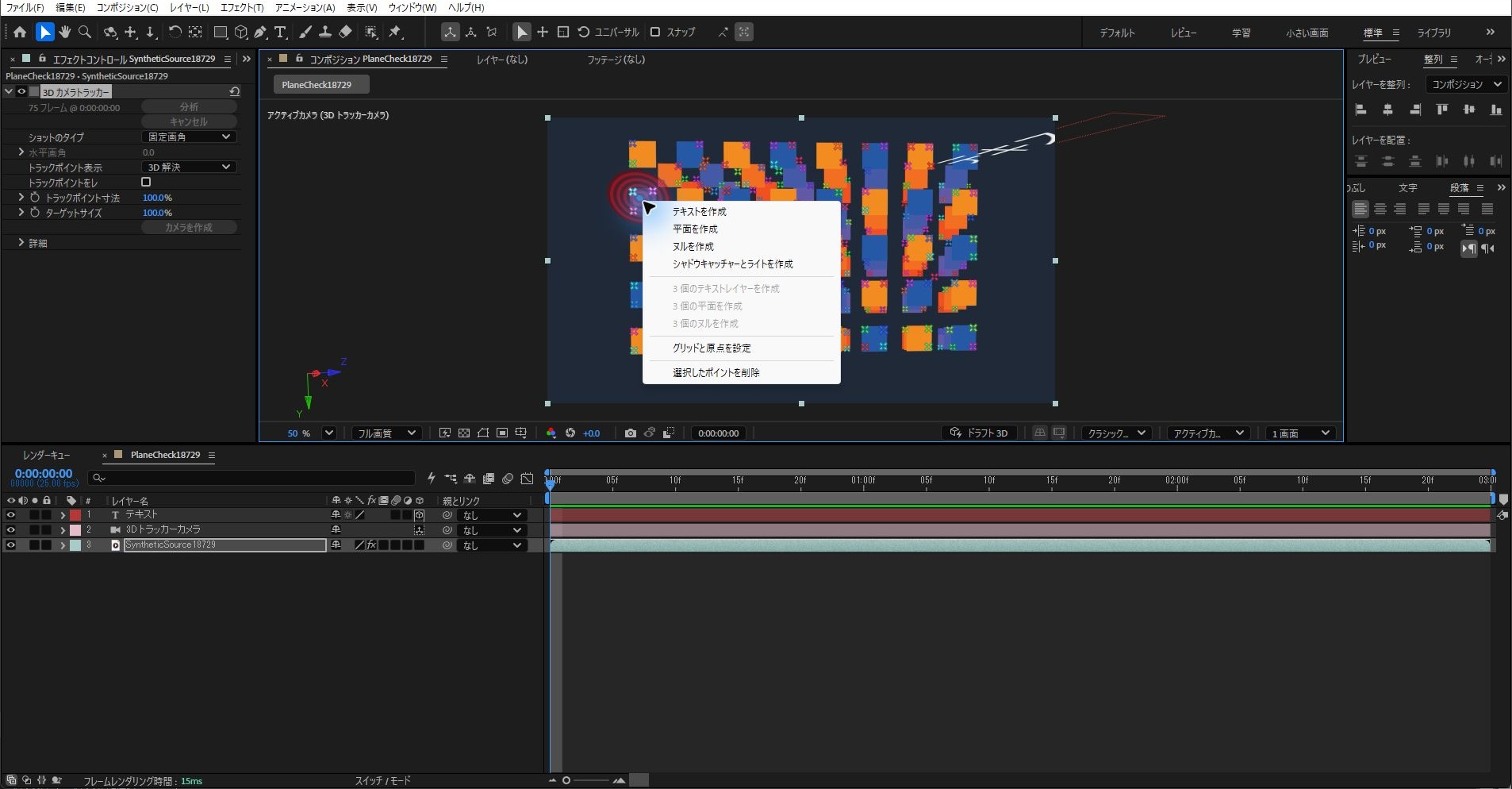Click the snapshot camera icon in viewer
Image resolution: width=1512 pixels, height=789 pixels.
pos(630,433)
